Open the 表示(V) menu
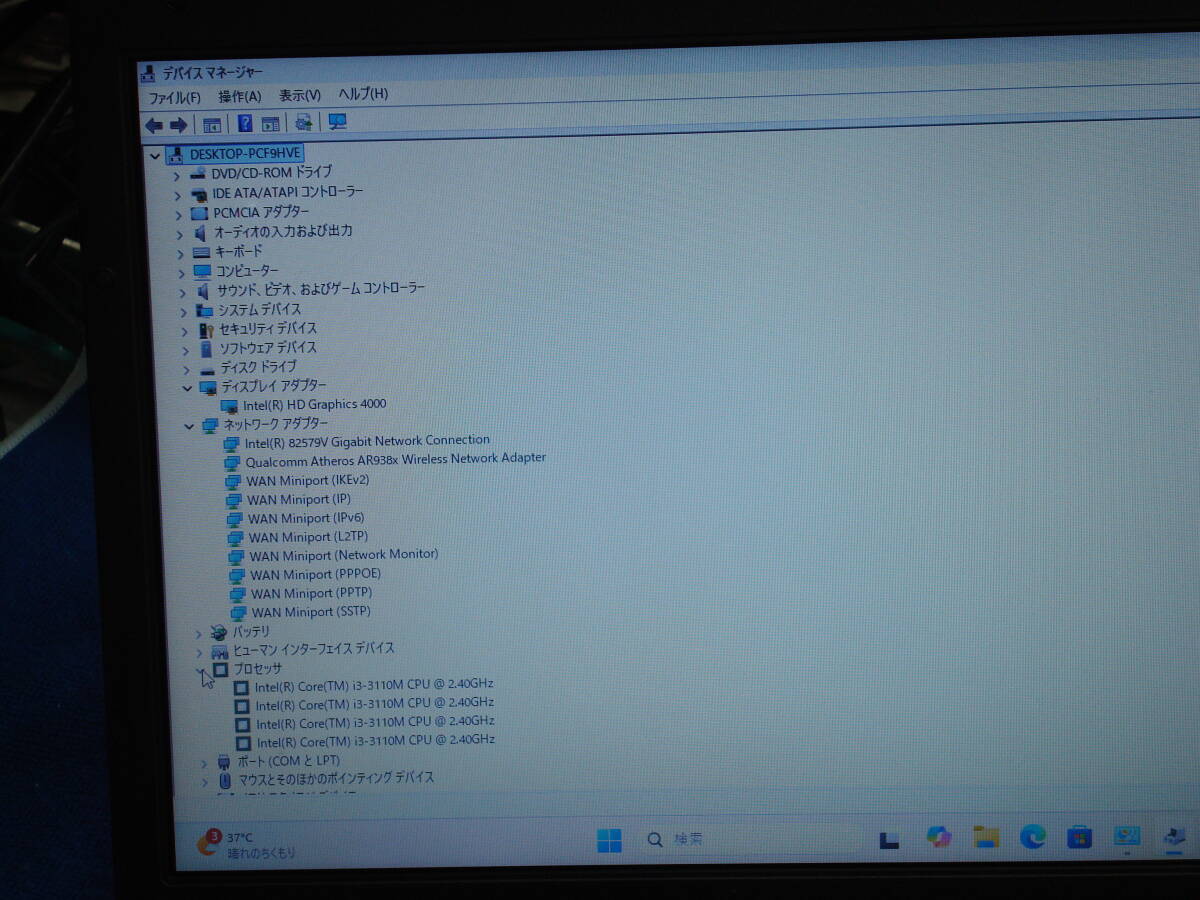 pyautogui.click(x=299, y=95)
